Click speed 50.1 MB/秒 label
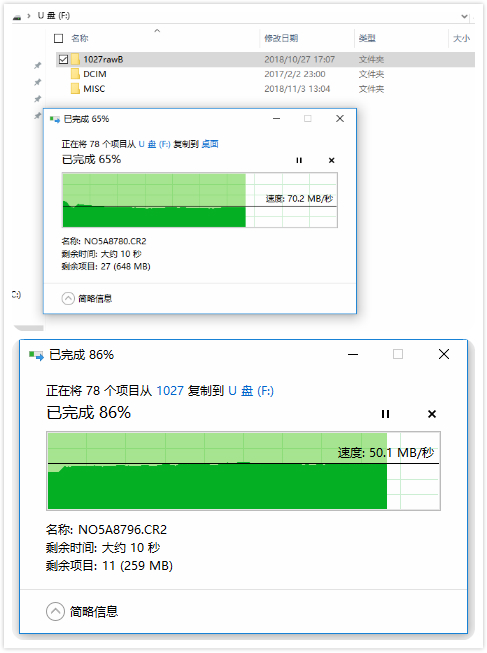This screenshot has height=653, width=487. point(386,453)
